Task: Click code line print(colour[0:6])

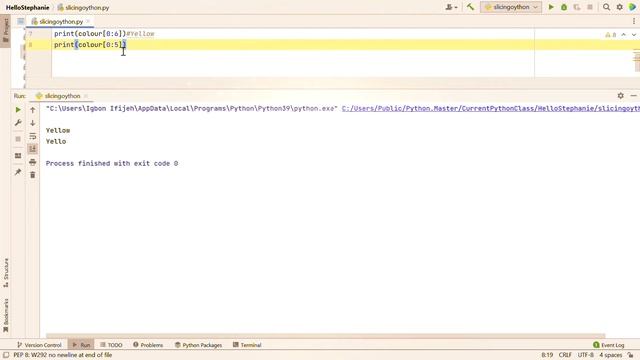Action: coord(90,33)
